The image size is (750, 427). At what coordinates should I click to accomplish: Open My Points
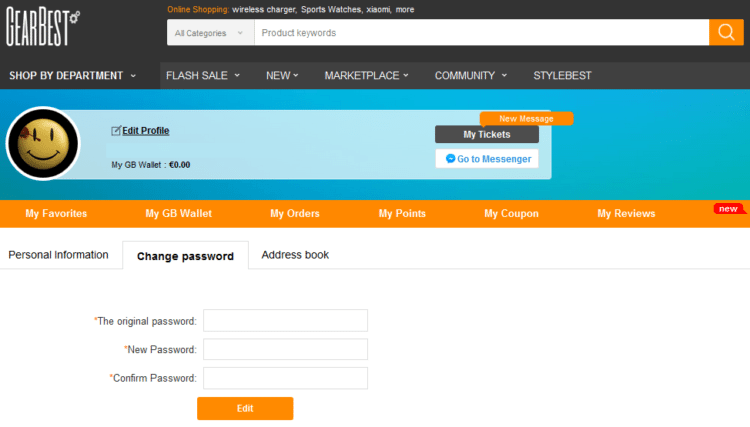(x=402, y=213)
